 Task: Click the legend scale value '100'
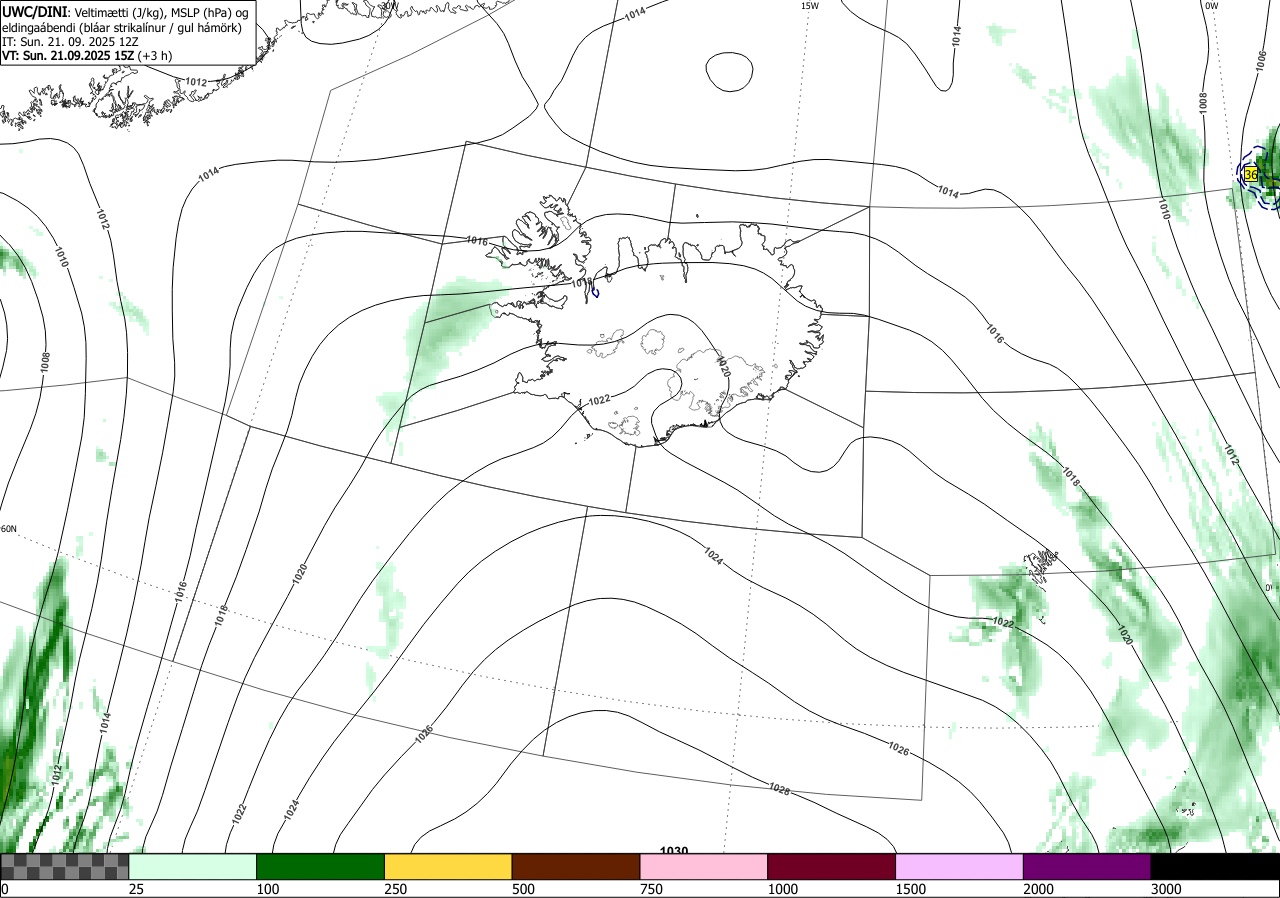coord(267,889)
